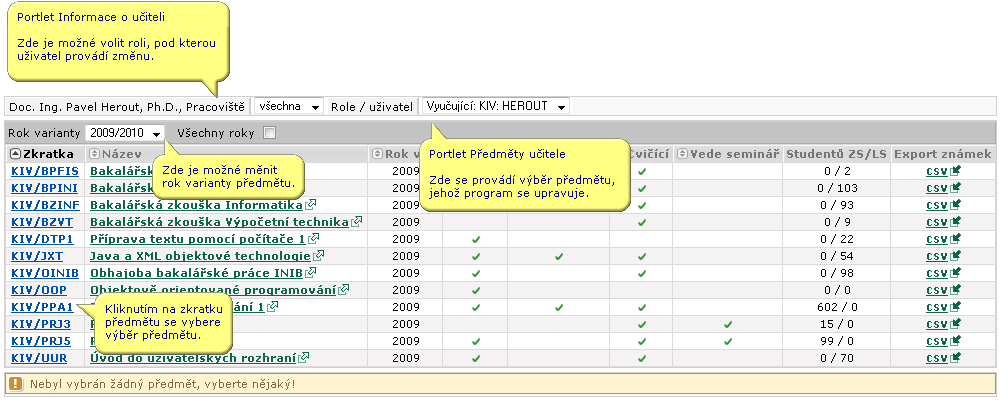Select subject abbreviation KIV/UUR
1001x400 pixels.
pos(39,359)
